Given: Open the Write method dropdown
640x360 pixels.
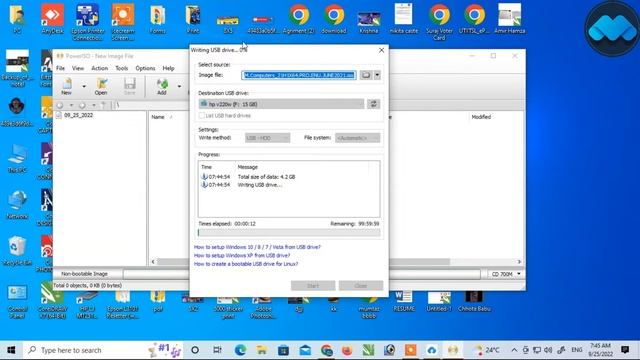Looking at the screenshot, I should coord(267,138).
